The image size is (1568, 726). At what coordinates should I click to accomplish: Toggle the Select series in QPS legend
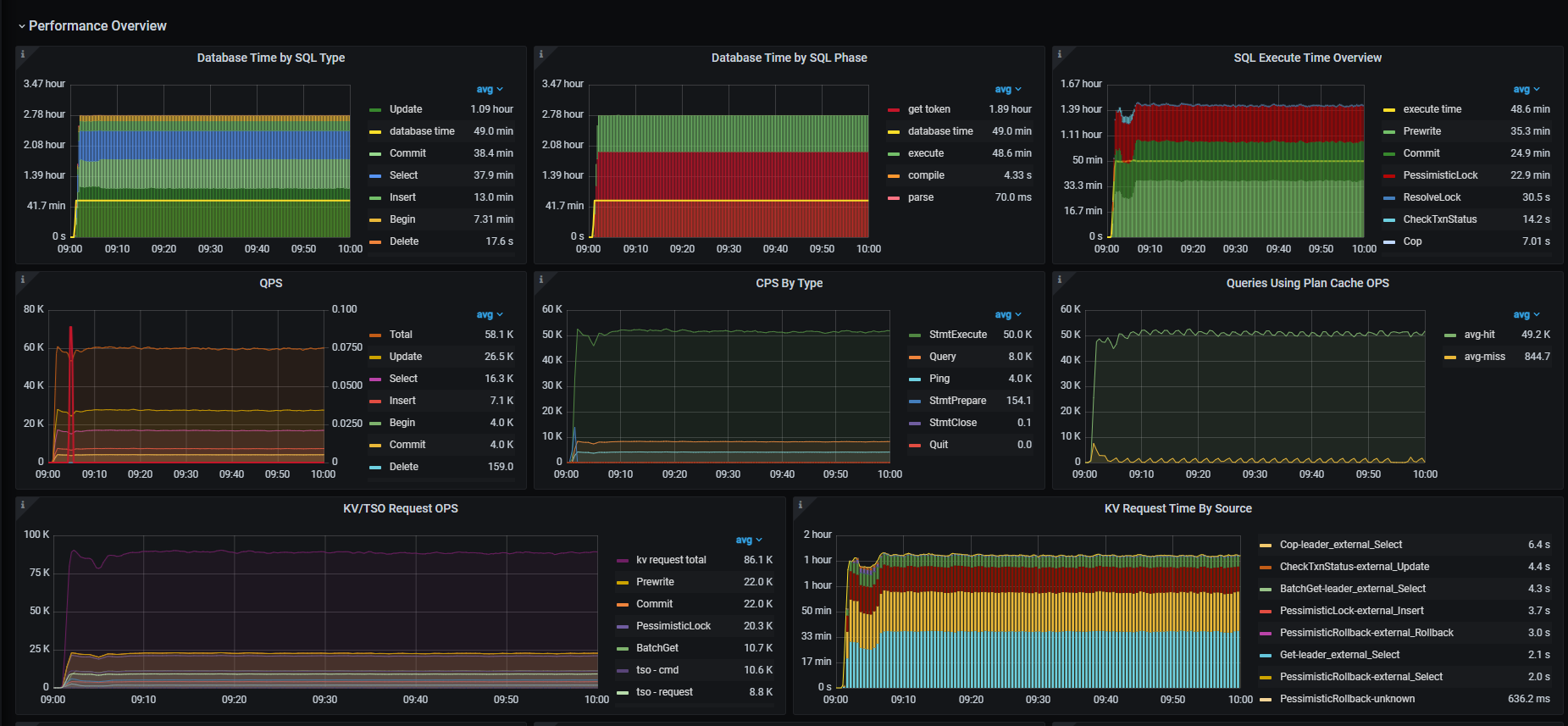click(x=403, y=379)
